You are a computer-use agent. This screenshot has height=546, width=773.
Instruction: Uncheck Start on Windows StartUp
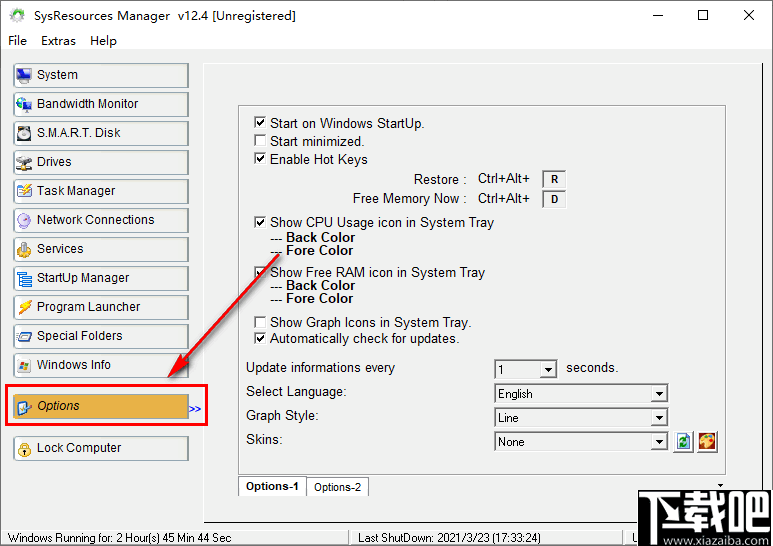[260, 122]
